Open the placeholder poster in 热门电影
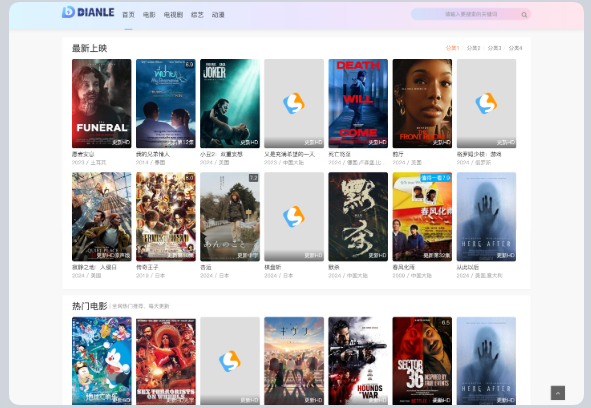591x408 pixels. click(230, 361)
